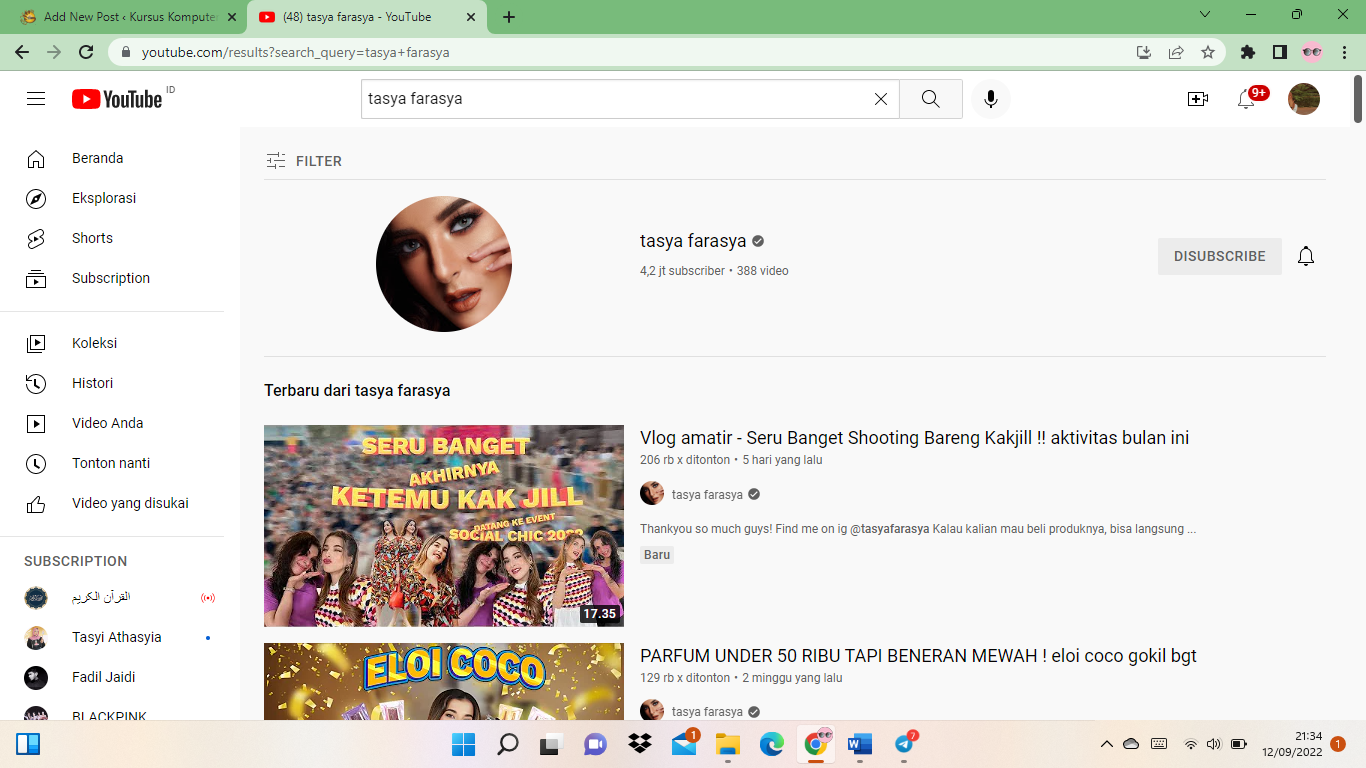Open Telegram from taskbar
This screenshot has width=1366, height=768.
pos(904,744)
